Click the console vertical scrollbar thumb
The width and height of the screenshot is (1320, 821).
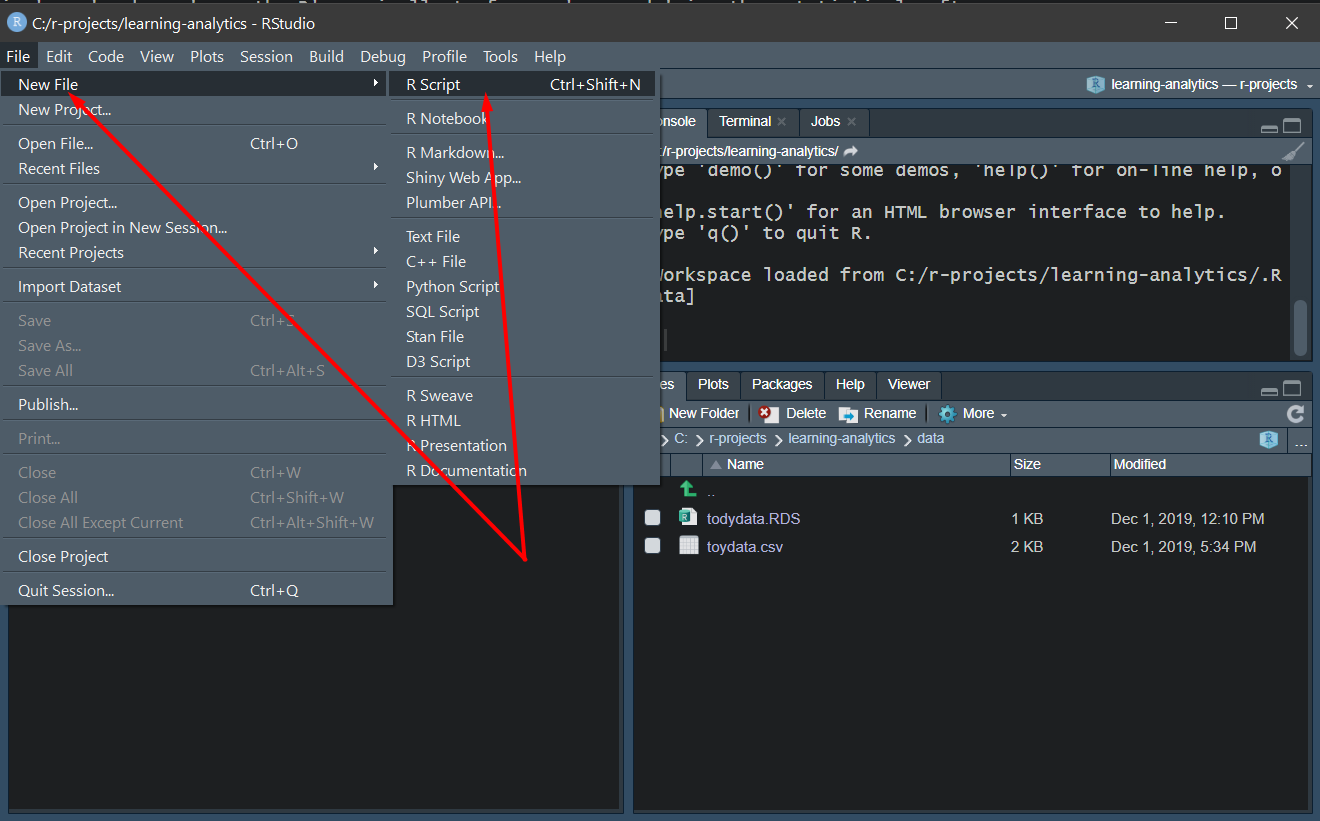point(1300,327)
